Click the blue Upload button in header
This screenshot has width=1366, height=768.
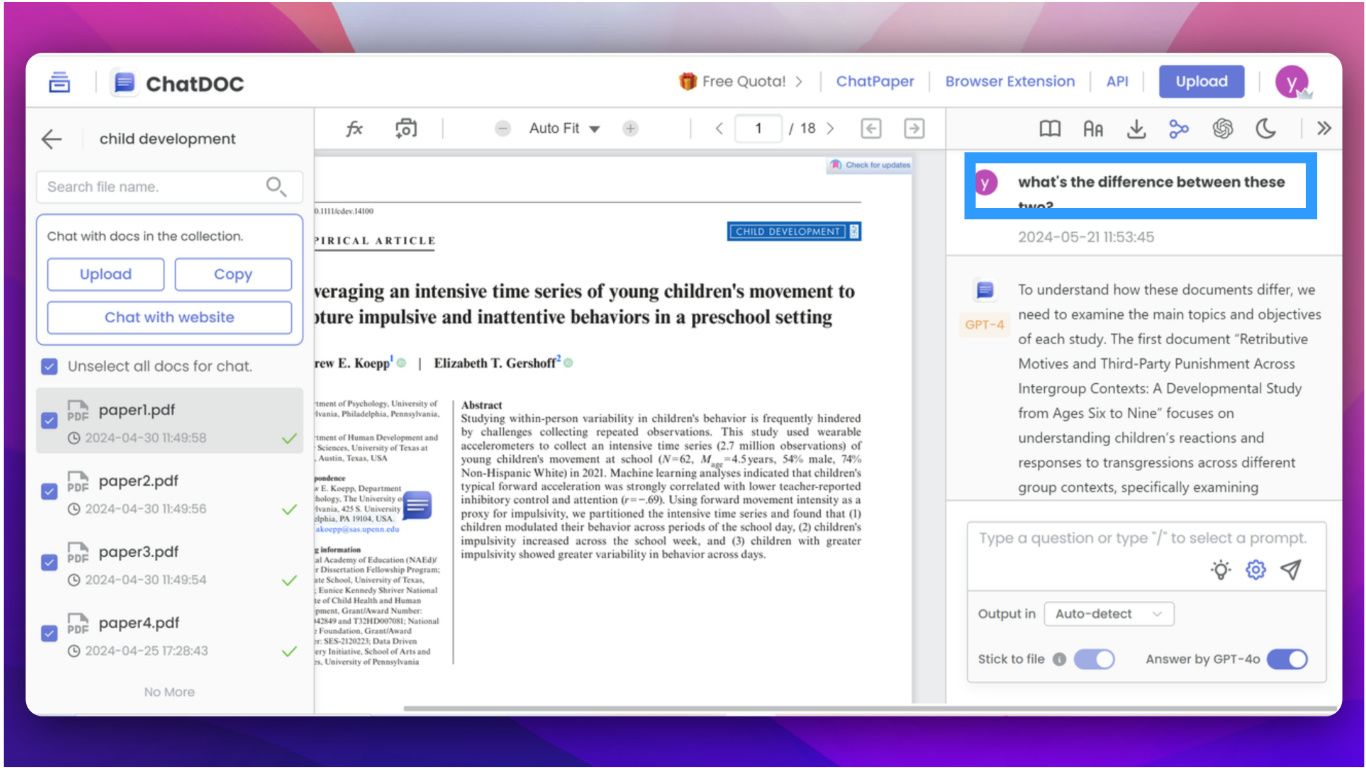1201,82
